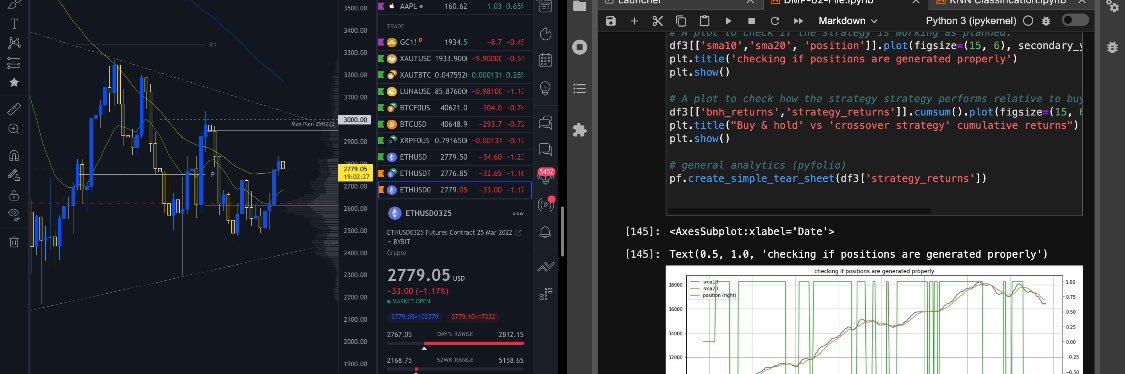Open the ideas lightbulb panel
The width and height of the screenshot is (1125, 374).
pos(545,87)
